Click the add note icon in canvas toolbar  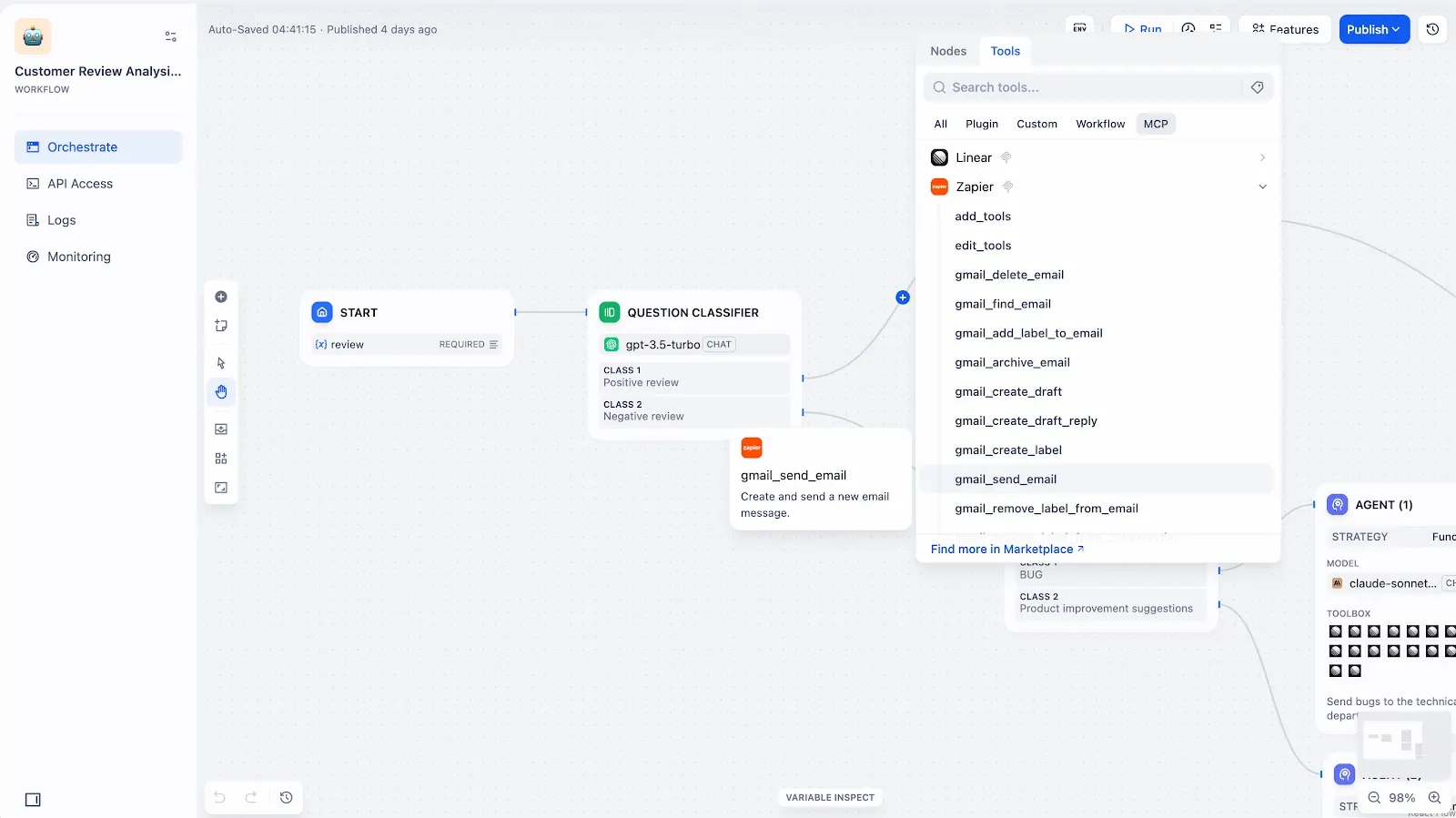point(221,326)
